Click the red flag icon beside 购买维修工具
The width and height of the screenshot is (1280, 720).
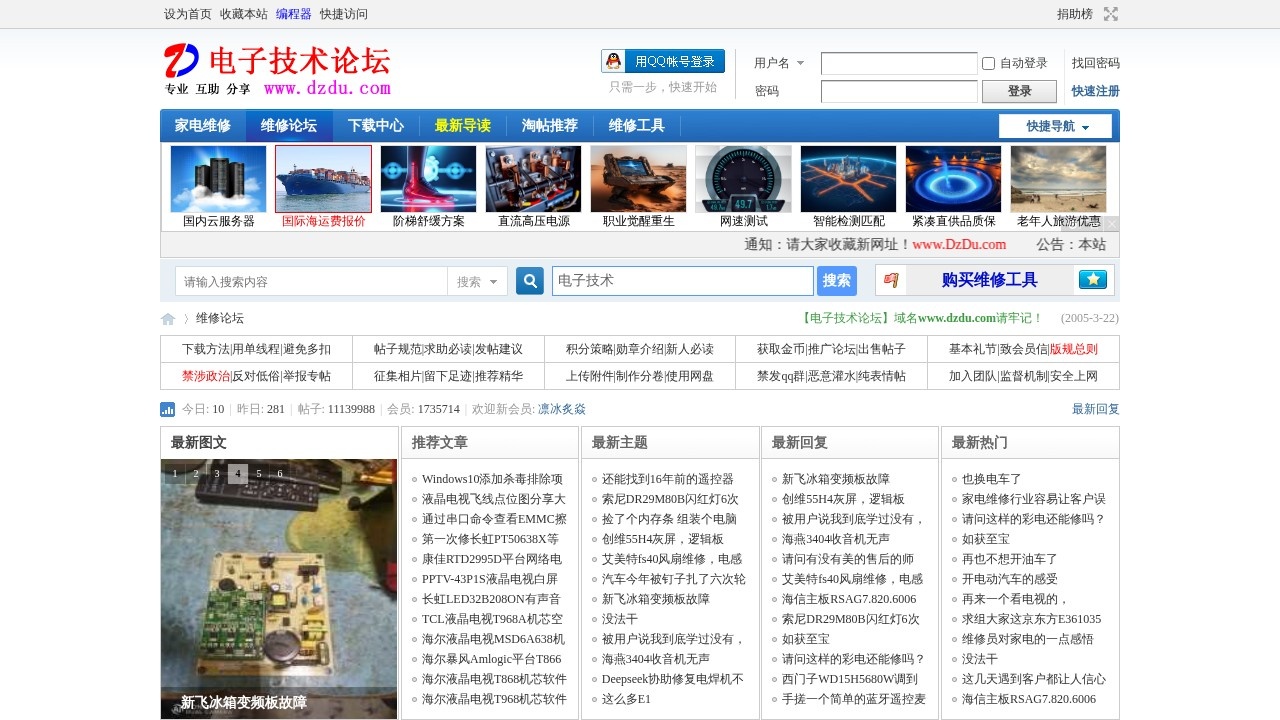point(892,280)
